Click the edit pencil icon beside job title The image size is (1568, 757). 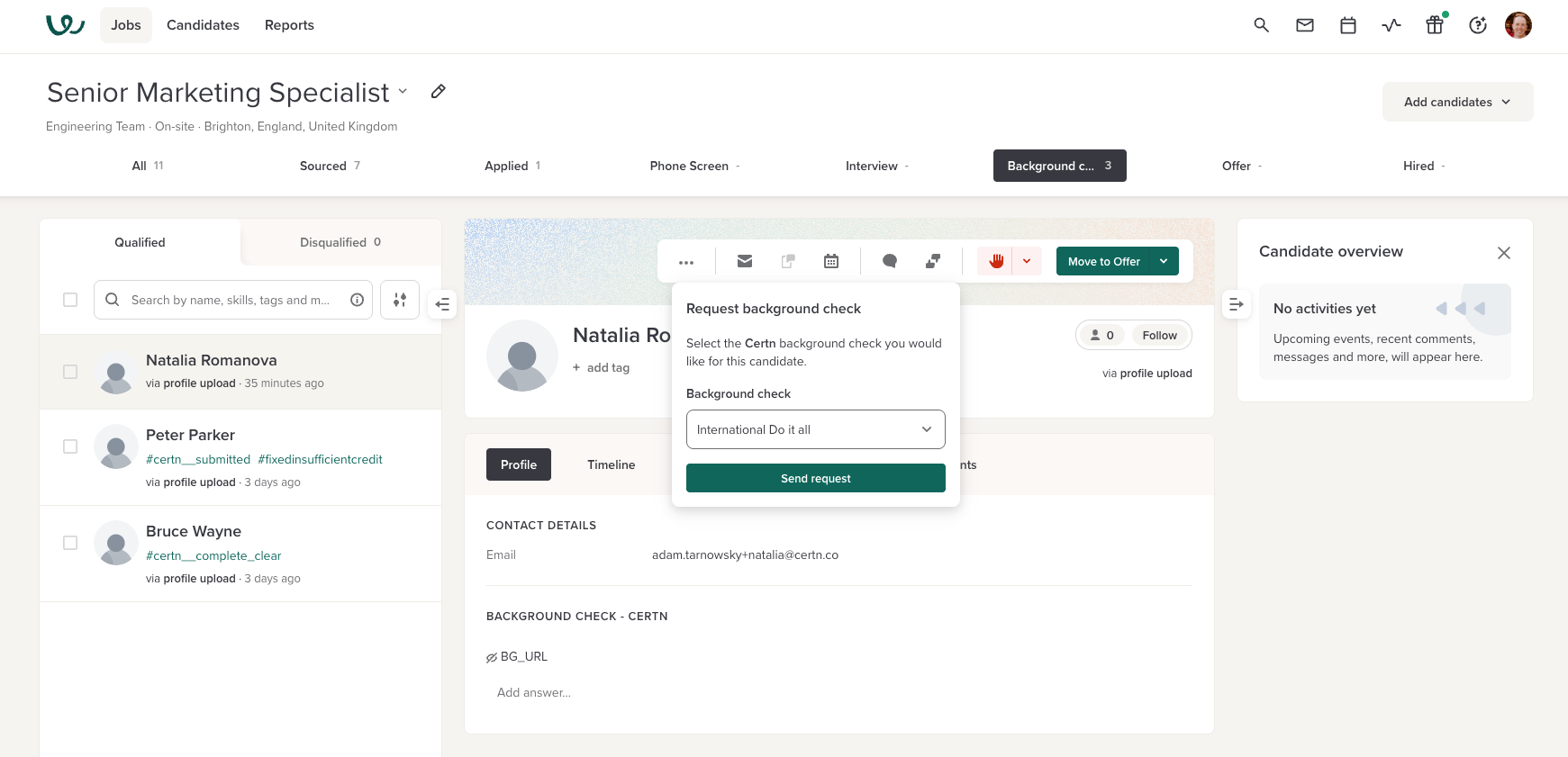click(x=438, y=92)
